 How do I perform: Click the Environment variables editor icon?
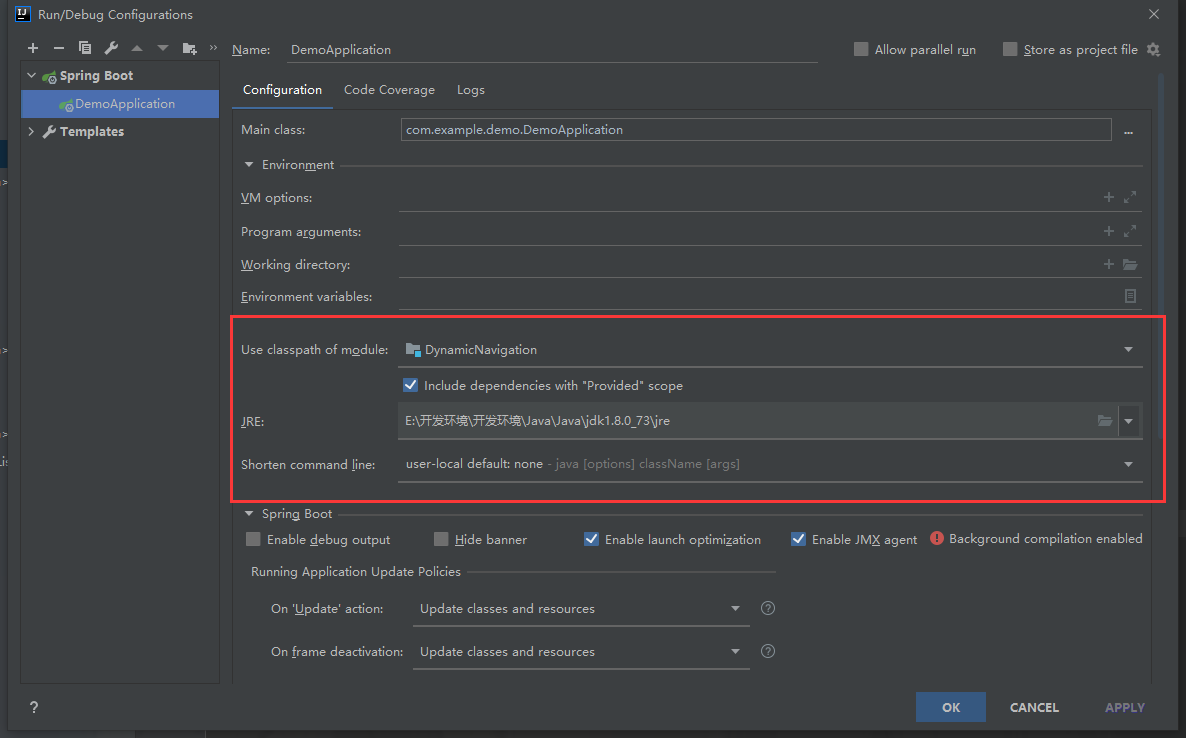[x=1130, y=296]
